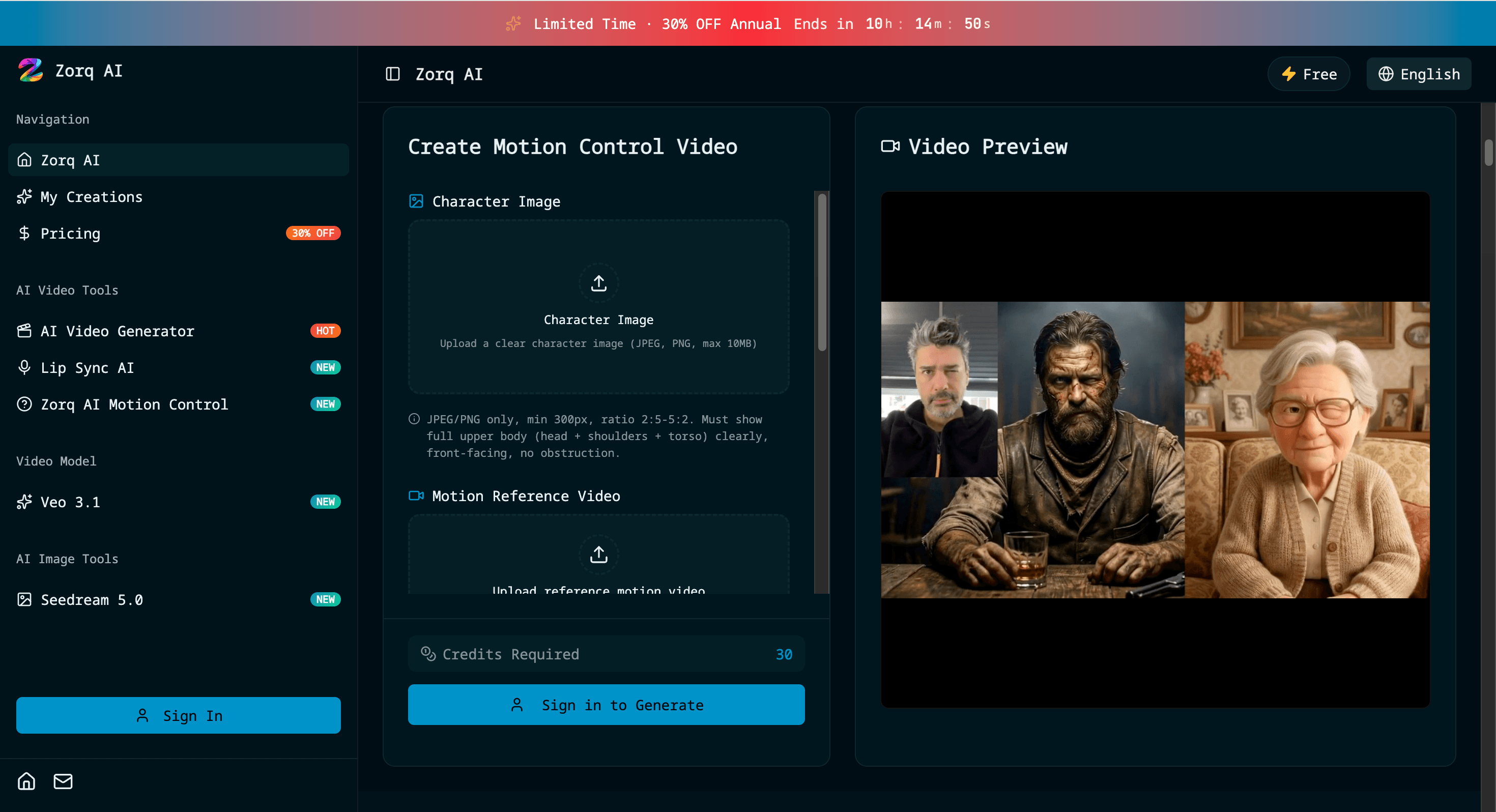Click the home icon in sidebar footer
The image size is (1496, 812).
click(x=26, y=781)
